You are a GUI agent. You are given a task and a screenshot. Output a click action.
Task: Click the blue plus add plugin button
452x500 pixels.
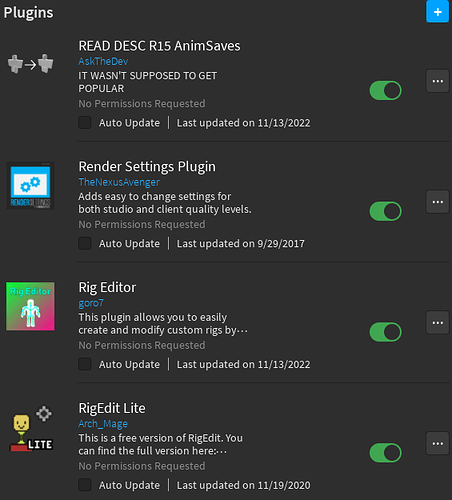tap(437, 12)
